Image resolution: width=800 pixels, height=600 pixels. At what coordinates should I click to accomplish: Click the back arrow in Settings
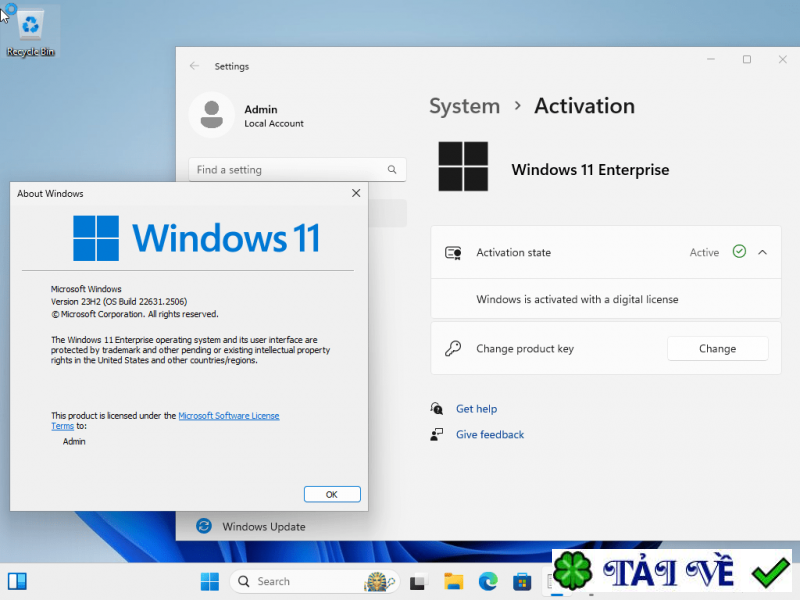coord(194,65)
